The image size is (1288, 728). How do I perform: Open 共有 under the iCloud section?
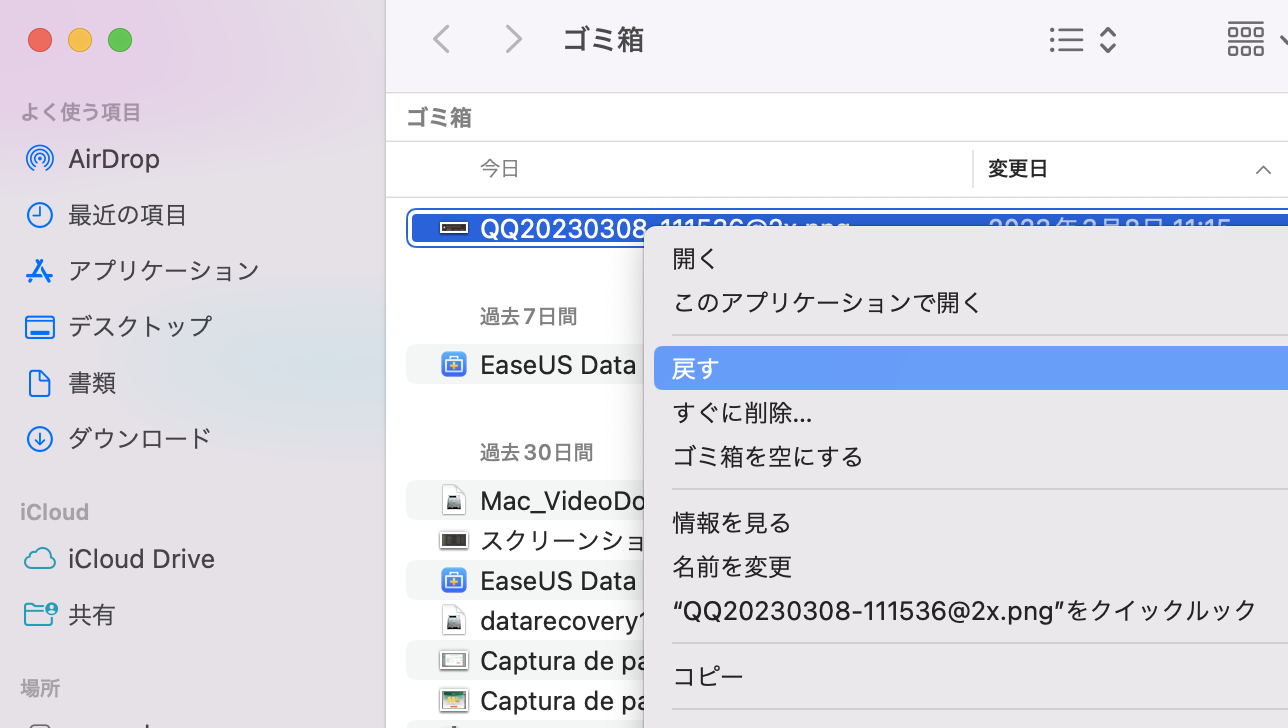point(40,614)
